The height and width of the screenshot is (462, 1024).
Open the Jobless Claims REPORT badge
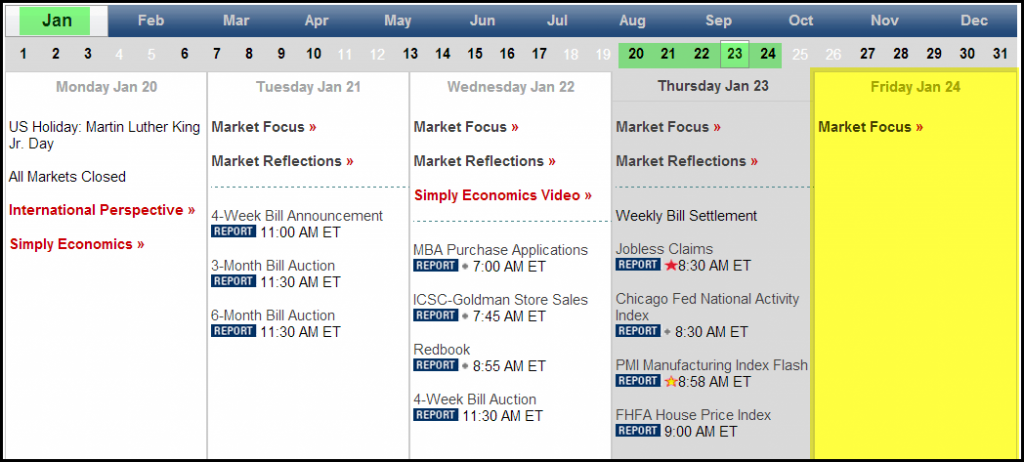pyautogui.click(x=638, y=265)
